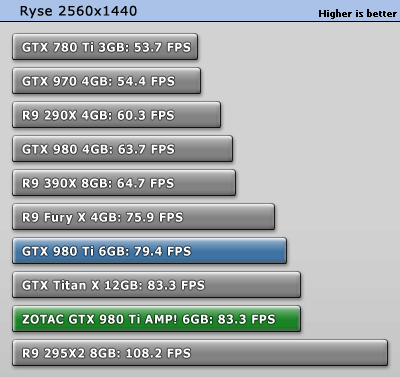Select the GTX 980 4GB: 63.7 FPS bar
Screen dimensions: 400x377
(x=122, y=149)
